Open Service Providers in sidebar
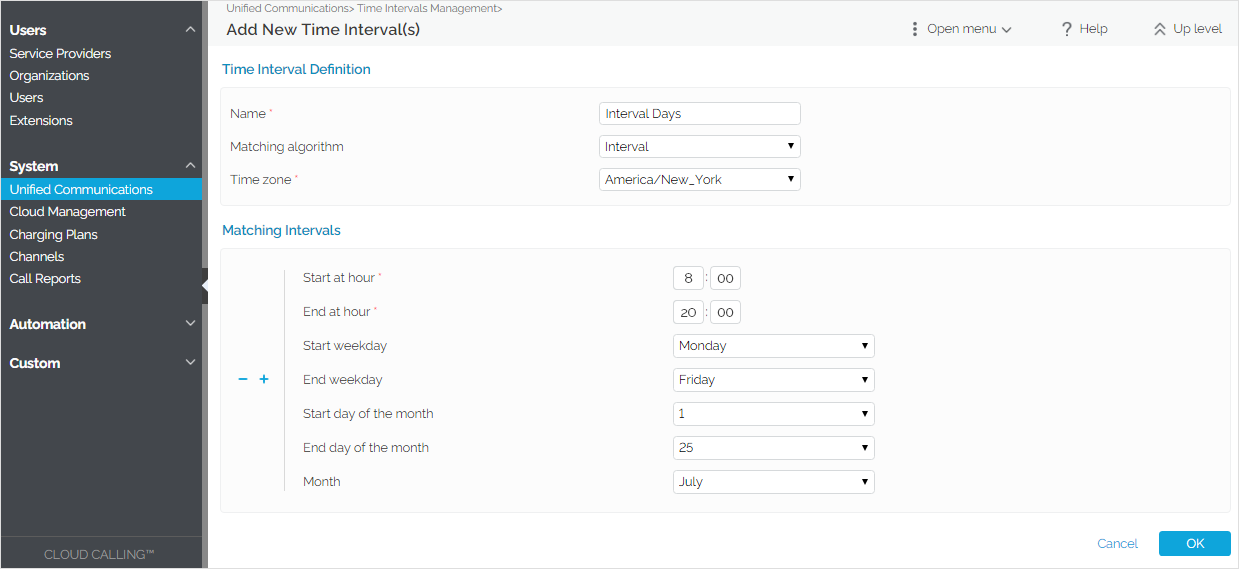The height and width of the screenshot is (569, 1239). click(60, 53)
